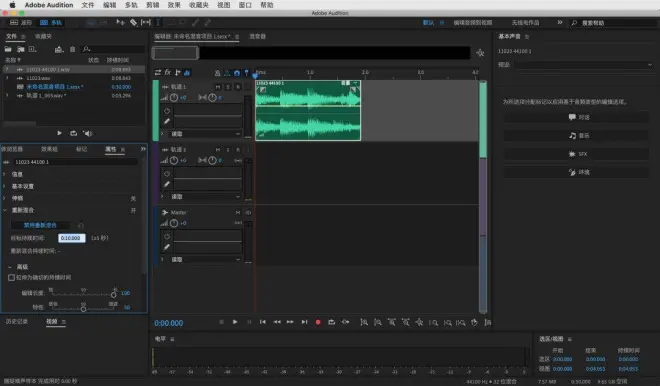Click zoom in (amplitude) icon in transport
Viewport: 660px width, 386px height.
(364, 322)
